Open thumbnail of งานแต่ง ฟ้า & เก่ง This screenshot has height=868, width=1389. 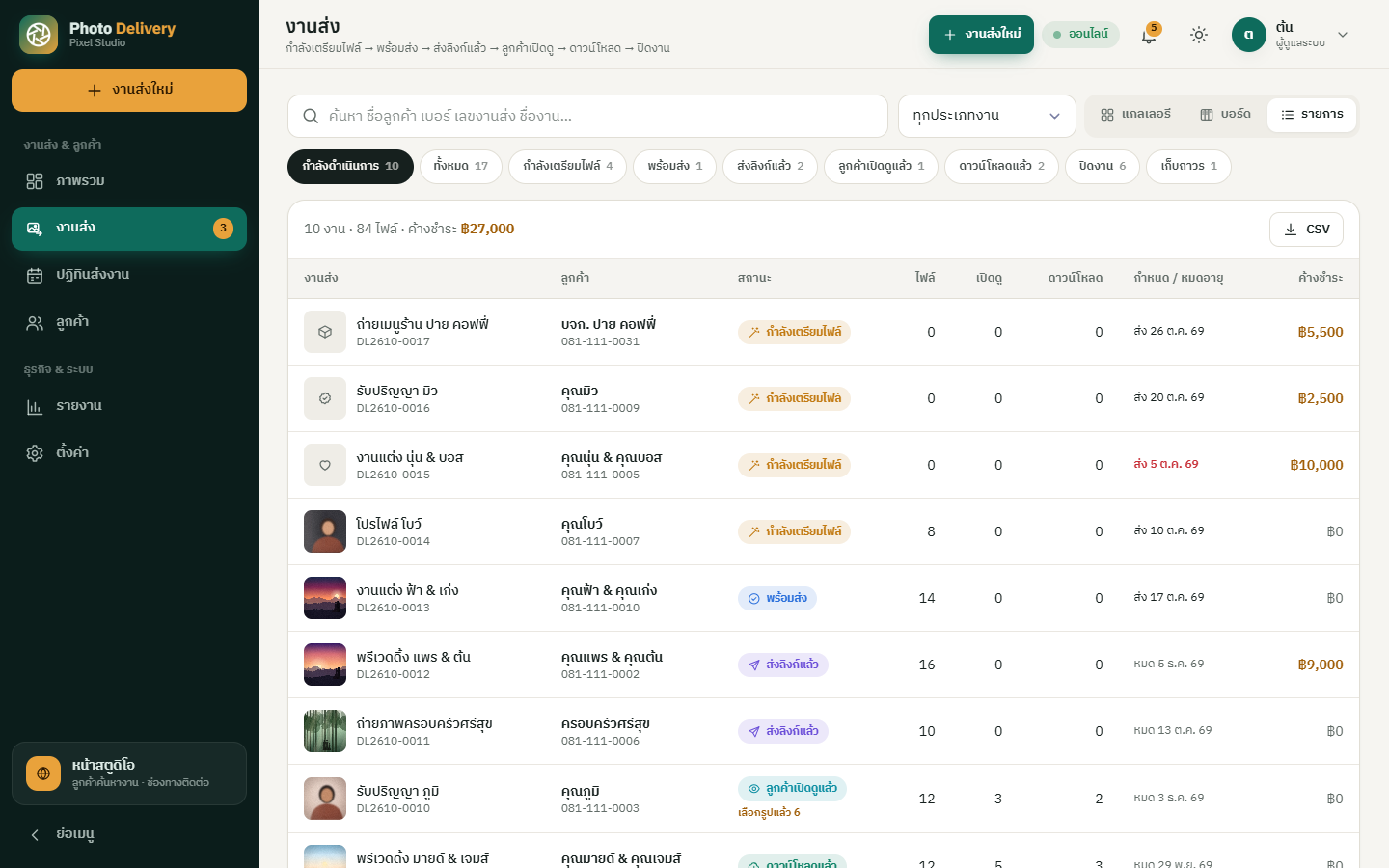[325, 598]
